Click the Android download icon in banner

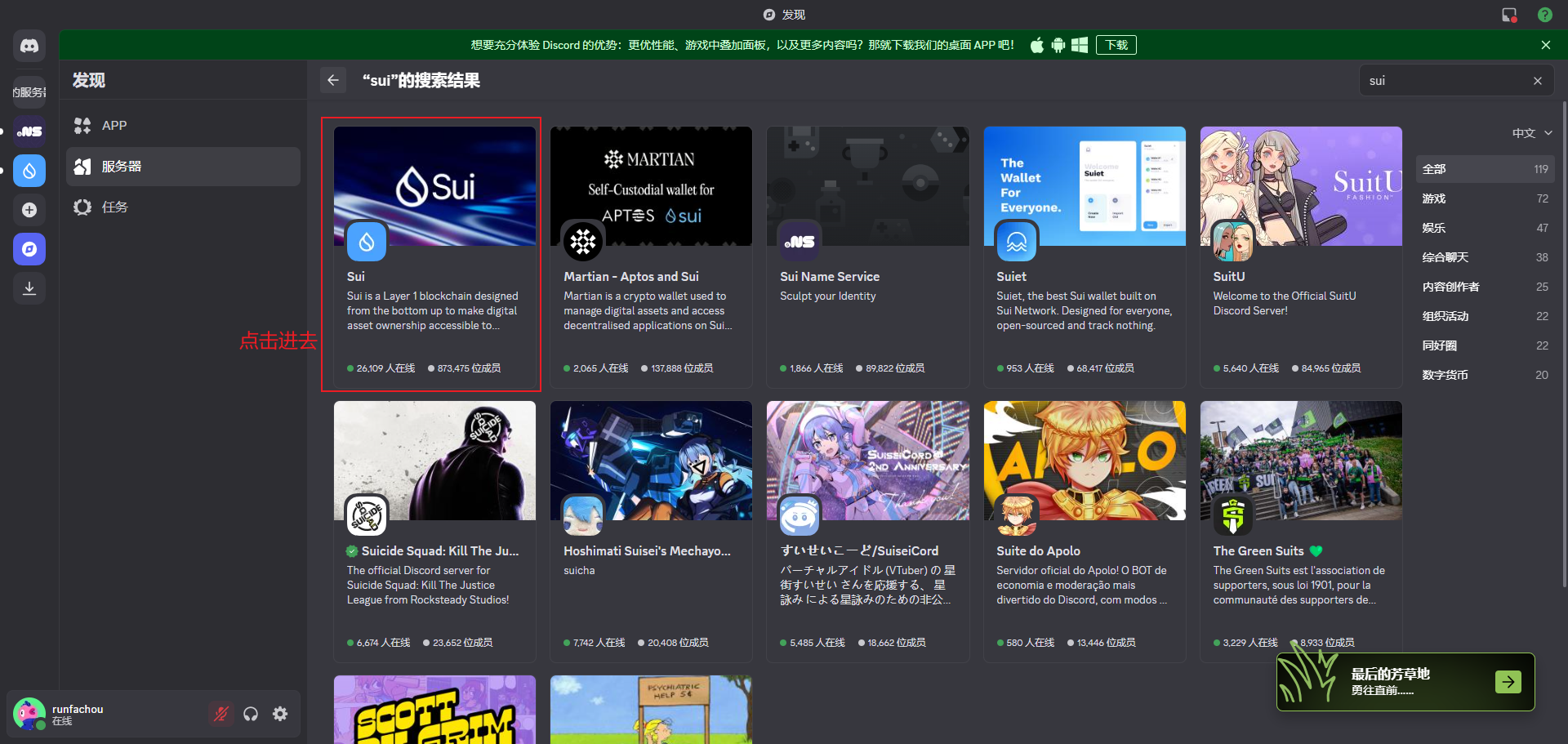(x=1058, y=45)
